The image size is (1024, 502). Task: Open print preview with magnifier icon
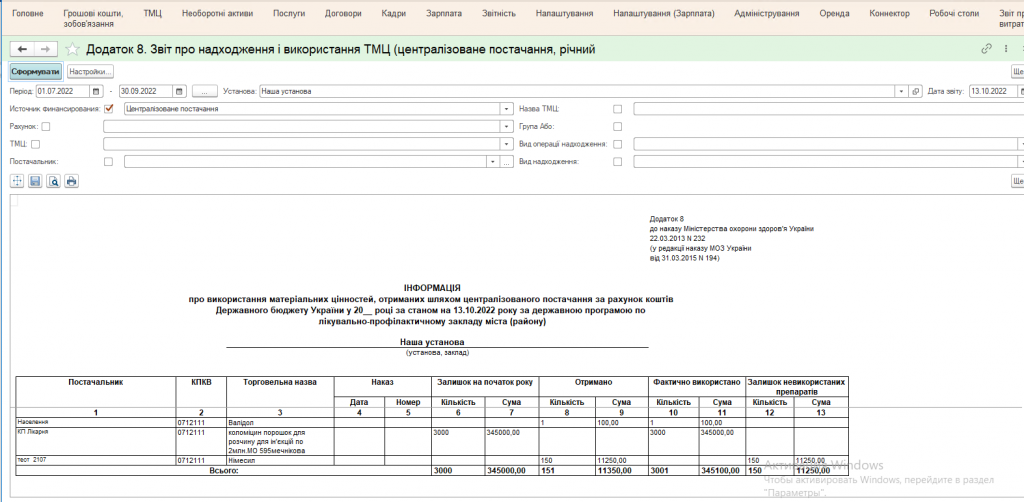tap(53, 181)
